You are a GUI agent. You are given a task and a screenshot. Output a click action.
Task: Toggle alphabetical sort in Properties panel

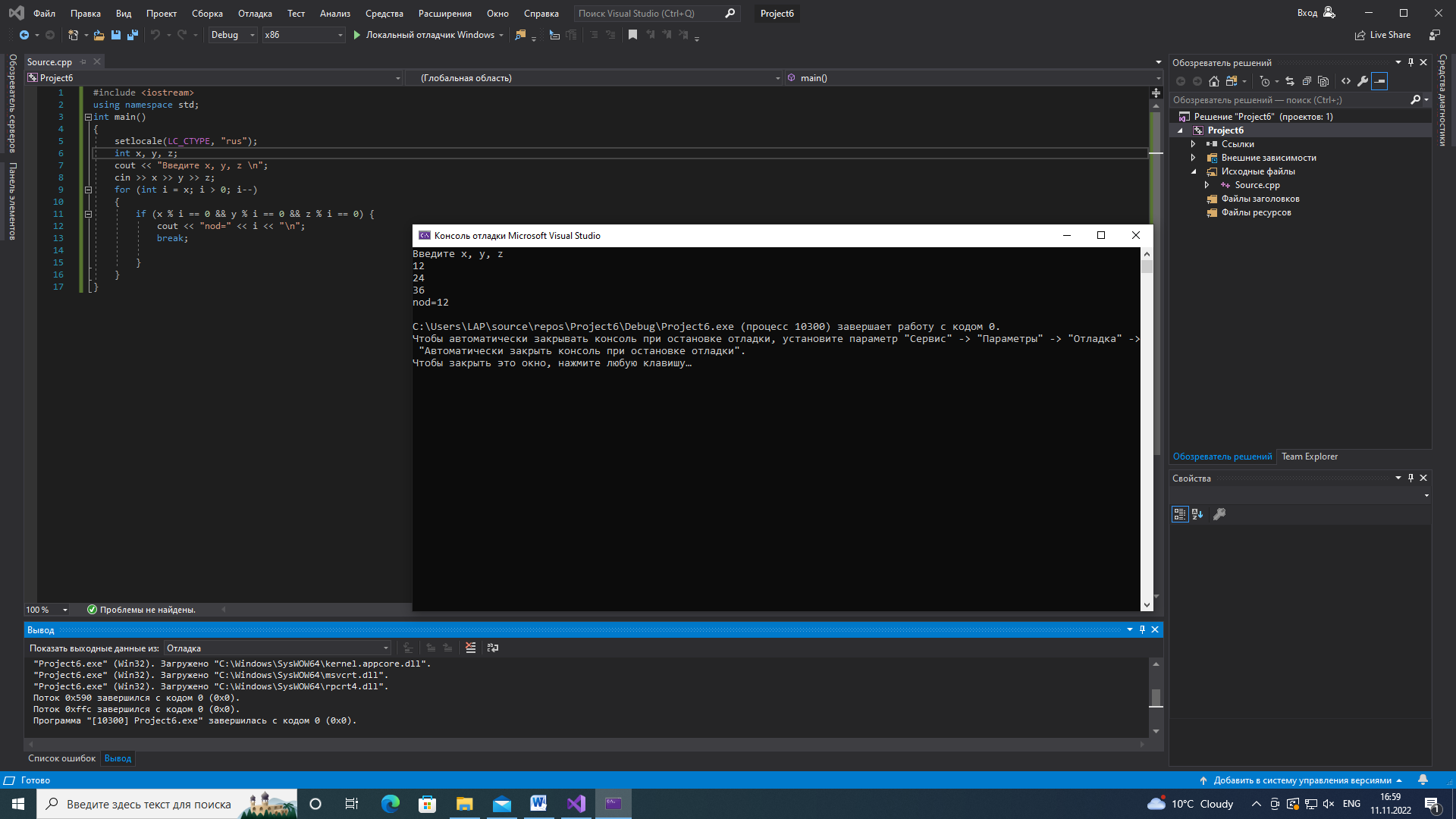(1197, 514)
